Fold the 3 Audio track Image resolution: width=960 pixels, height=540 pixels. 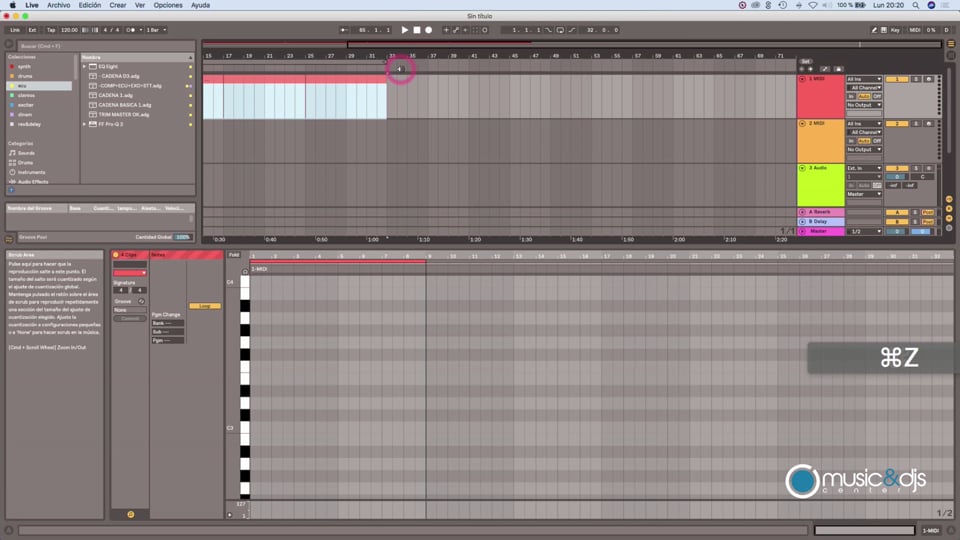[802, 168]
